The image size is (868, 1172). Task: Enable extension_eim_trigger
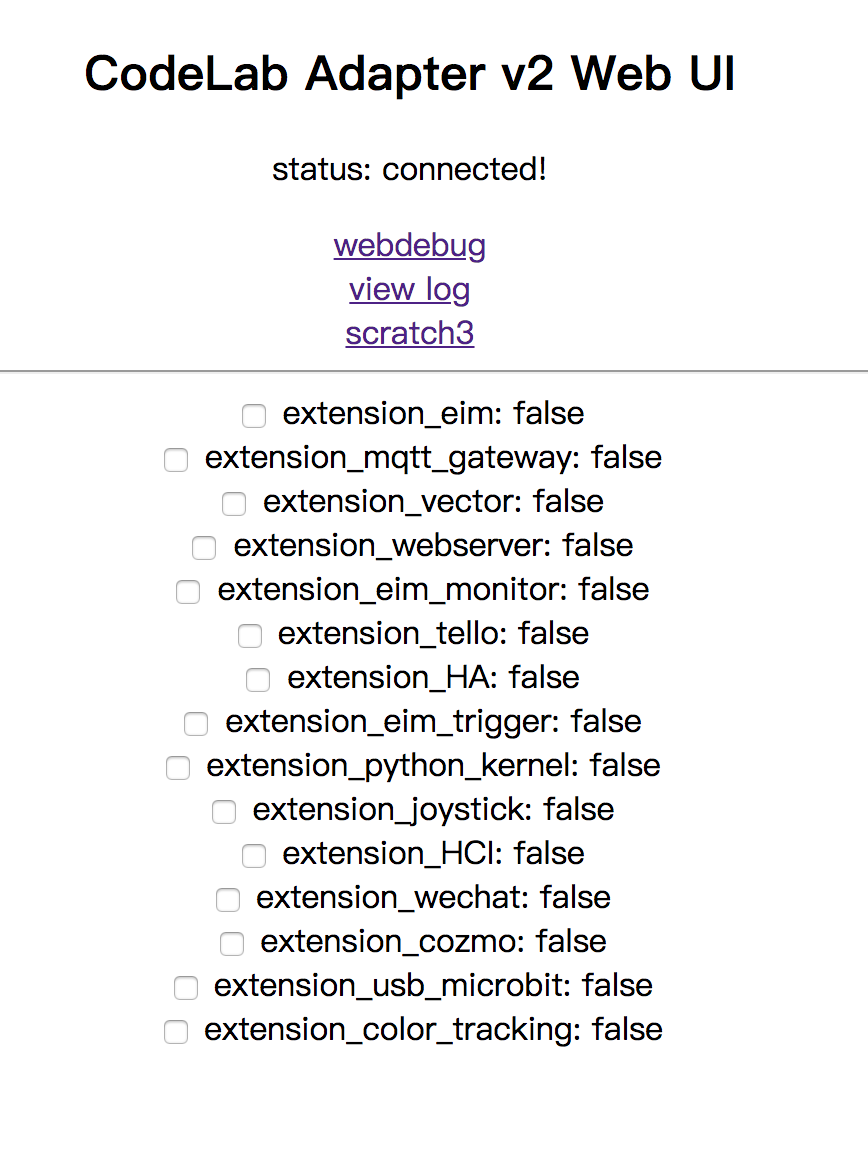click(x=195, y=723)
